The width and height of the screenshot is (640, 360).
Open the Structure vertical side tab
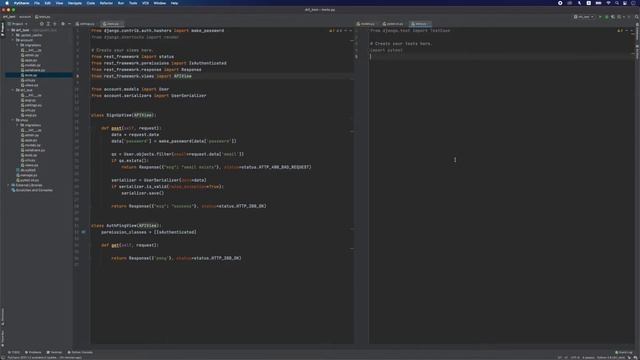click(2, 316)
